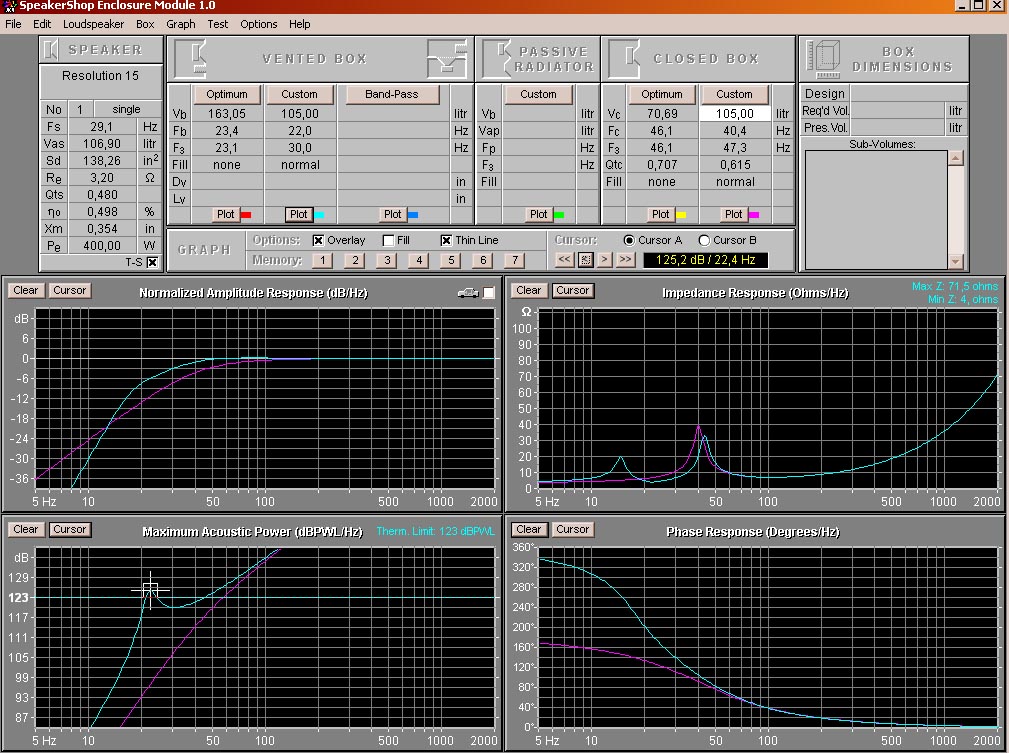The width and height of the screenshot is (1009, 753).
Task: Open the box dimensions cube icon
Action: [x=824, y=59]
